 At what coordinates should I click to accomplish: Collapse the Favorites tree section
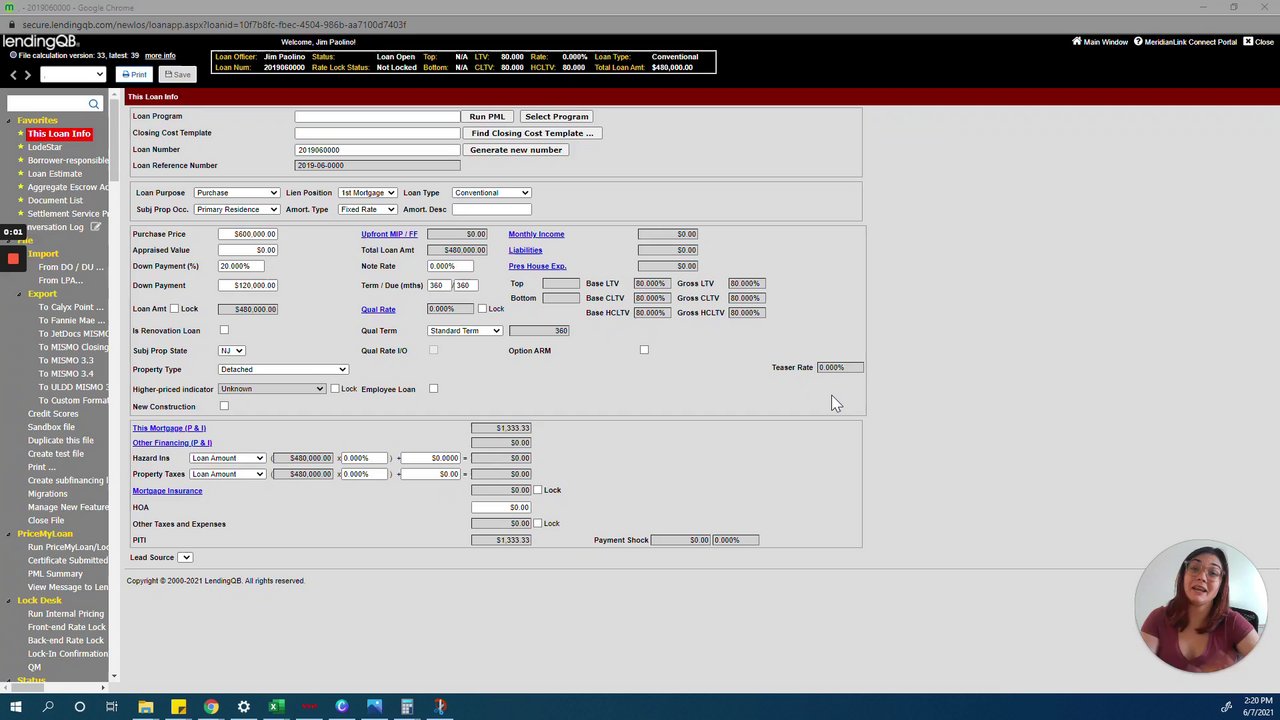tap(8, 121)
